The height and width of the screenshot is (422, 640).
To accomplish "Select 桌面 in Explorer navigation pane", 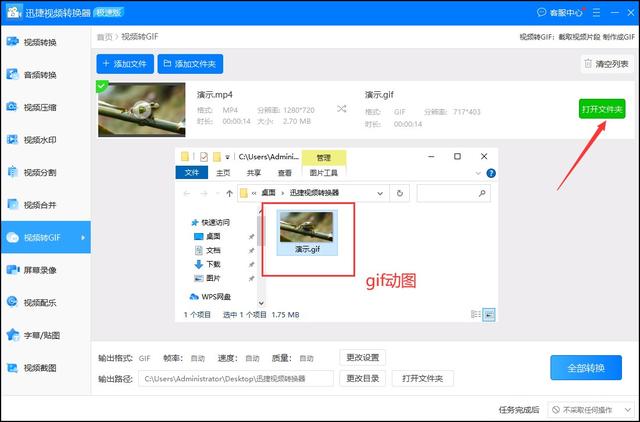I will (208, 236).
